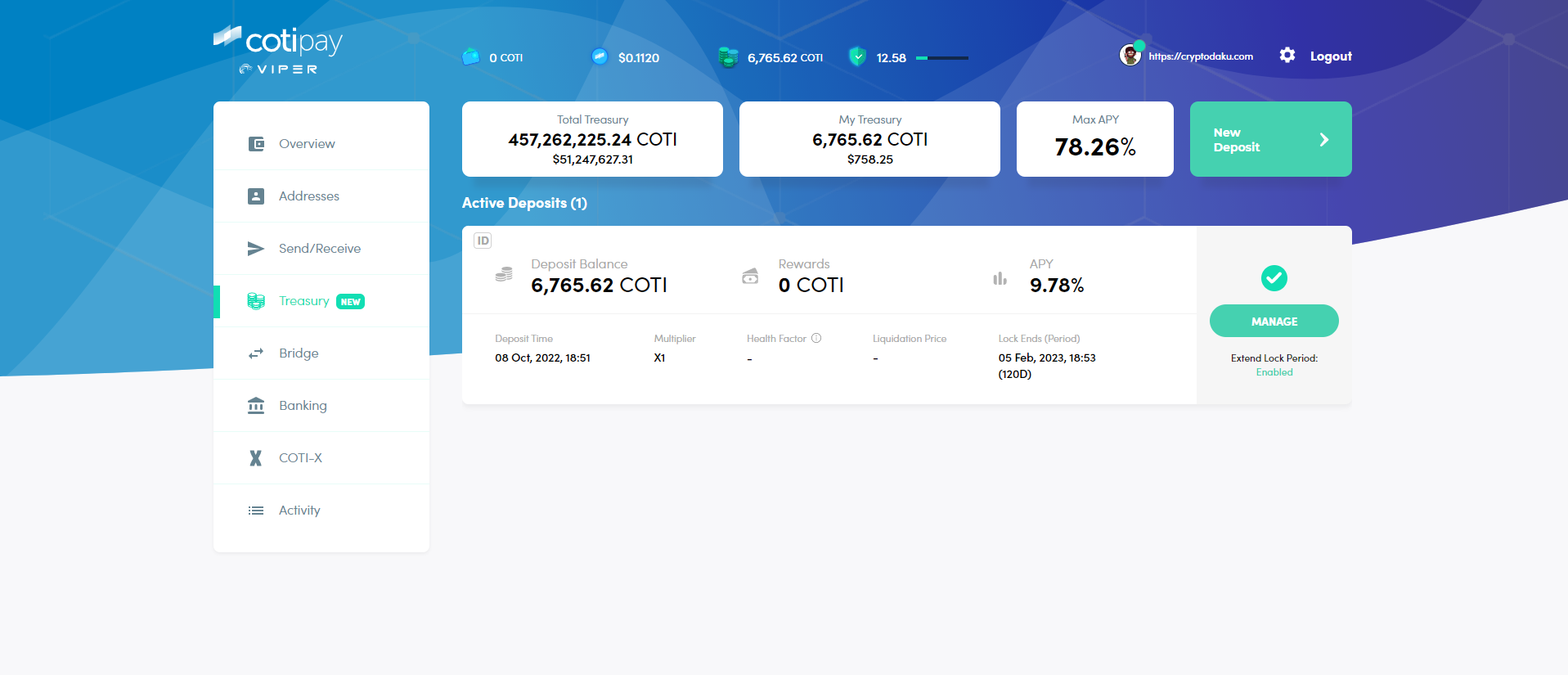Click the '$758.25' my treasury value
This screenshot has height=675, width=1568.
click(x=870, y=160)
